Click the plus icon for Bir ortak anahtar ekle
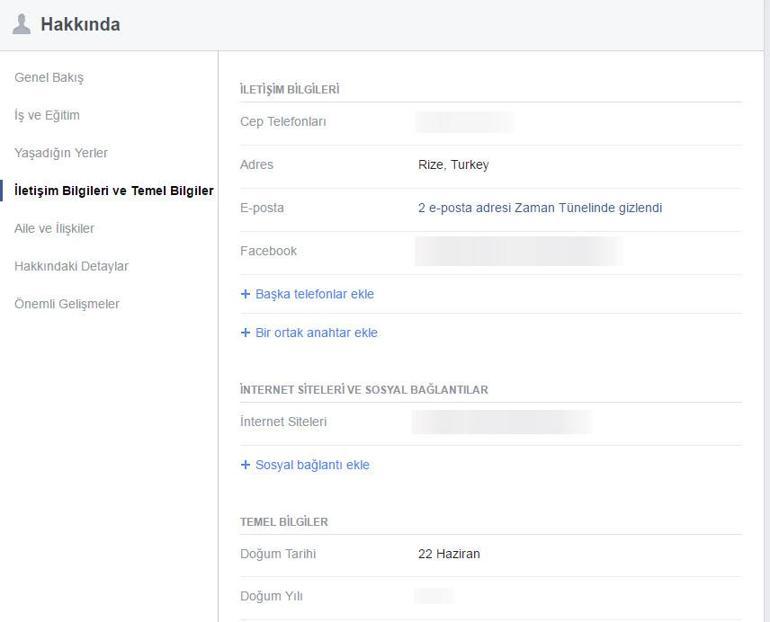770x622 pixels. pyautogui.click(x=246, y=333)
